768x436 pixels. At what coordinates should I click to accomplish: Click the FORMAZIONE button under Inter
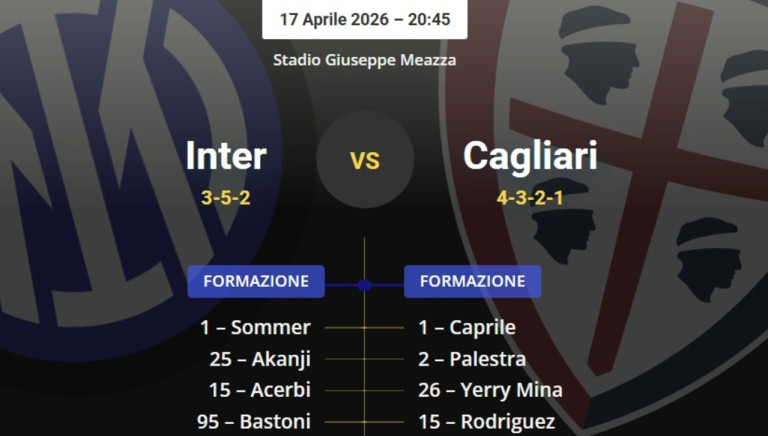click(256, 281)
